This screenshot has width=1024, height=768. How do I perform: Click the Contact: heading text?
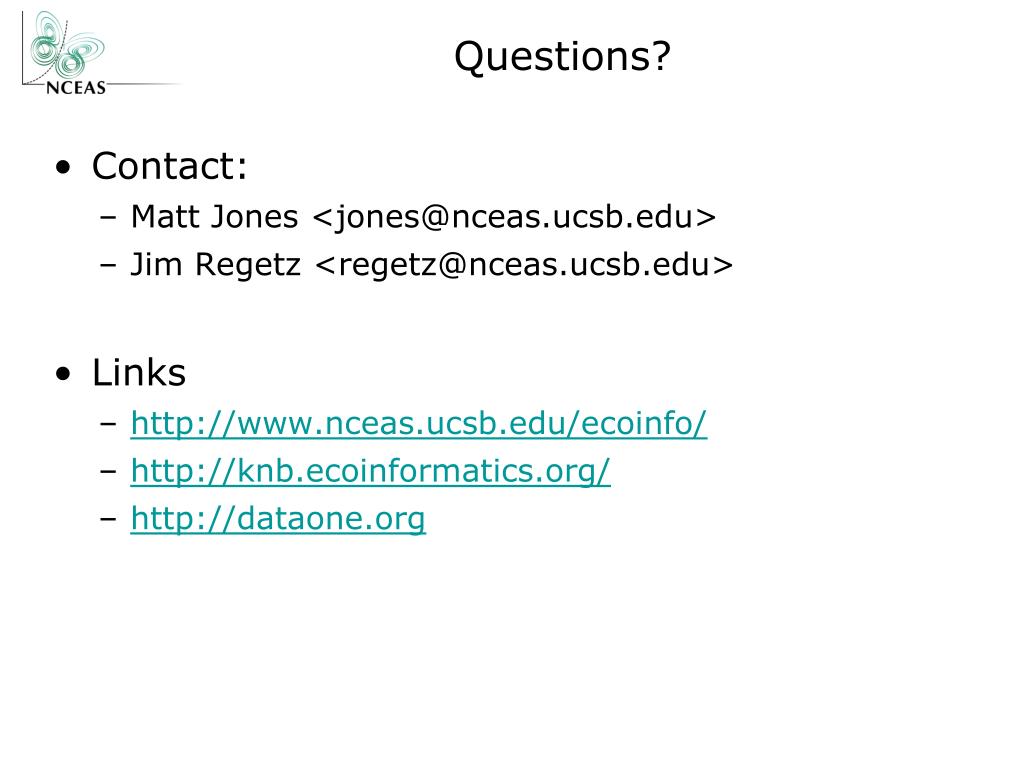170,166
